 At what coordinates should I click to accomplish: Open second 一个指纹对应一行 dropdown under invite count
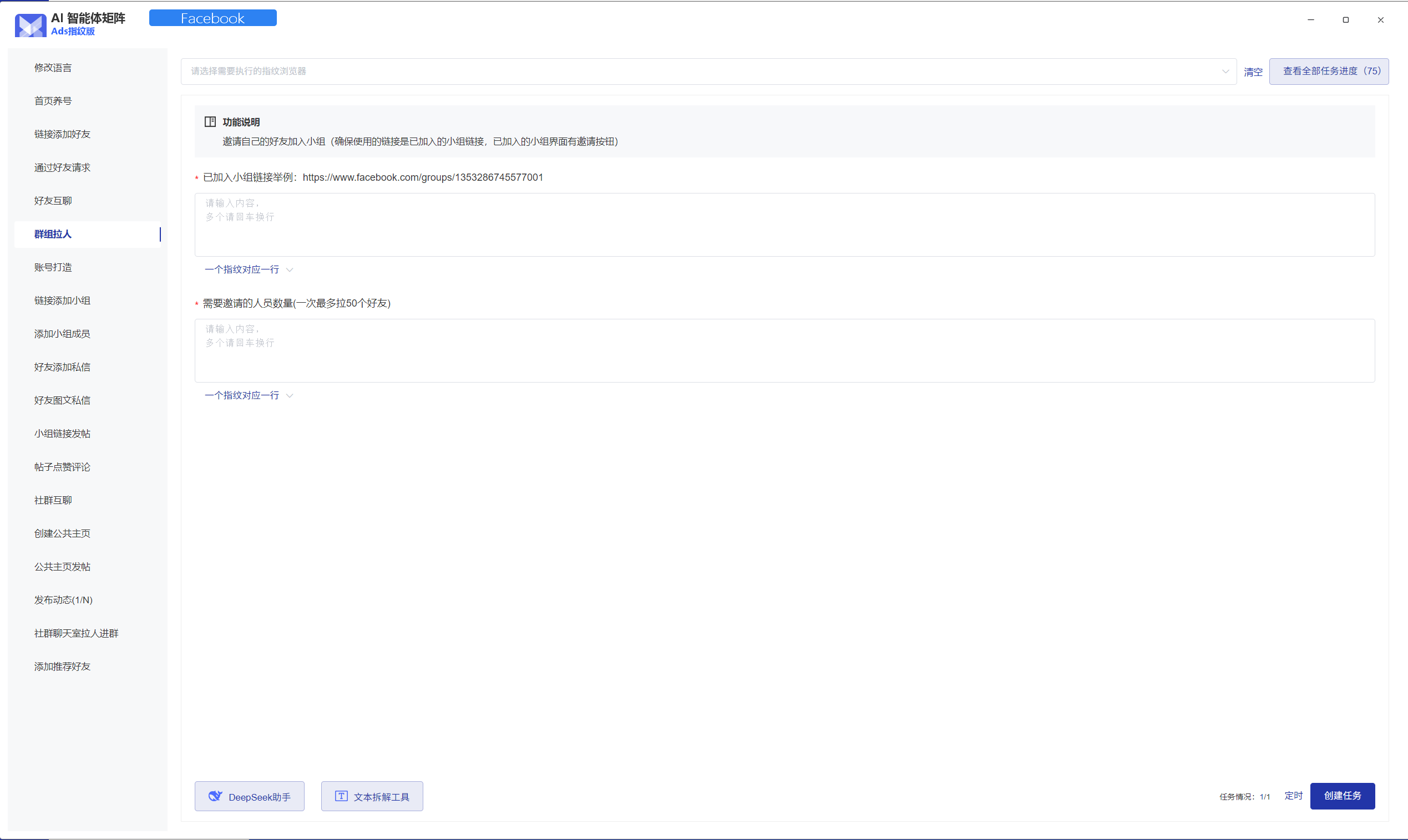(249, 395)
